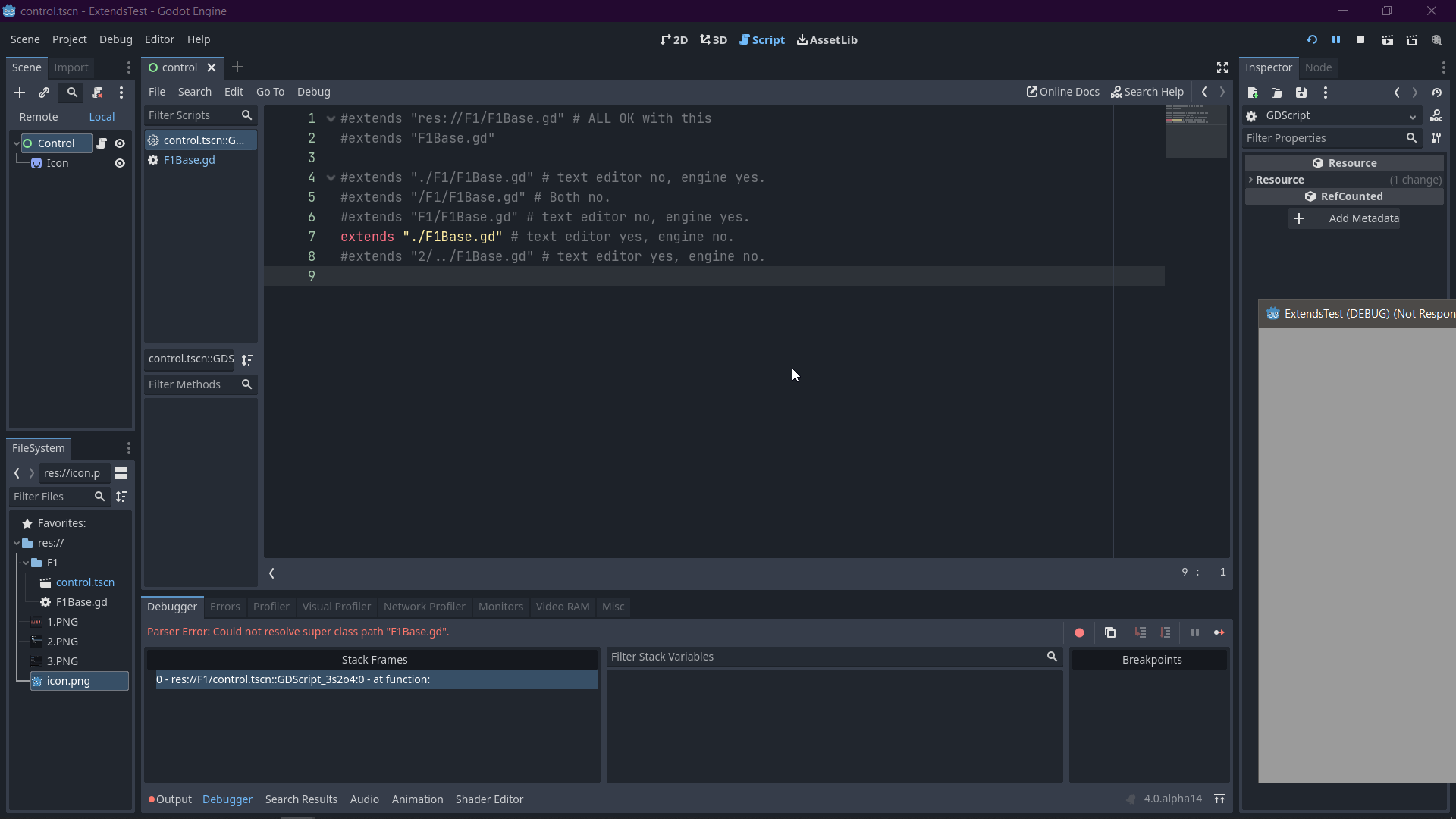Open the Debug menu
The image size is (1456, 819).
115,39
